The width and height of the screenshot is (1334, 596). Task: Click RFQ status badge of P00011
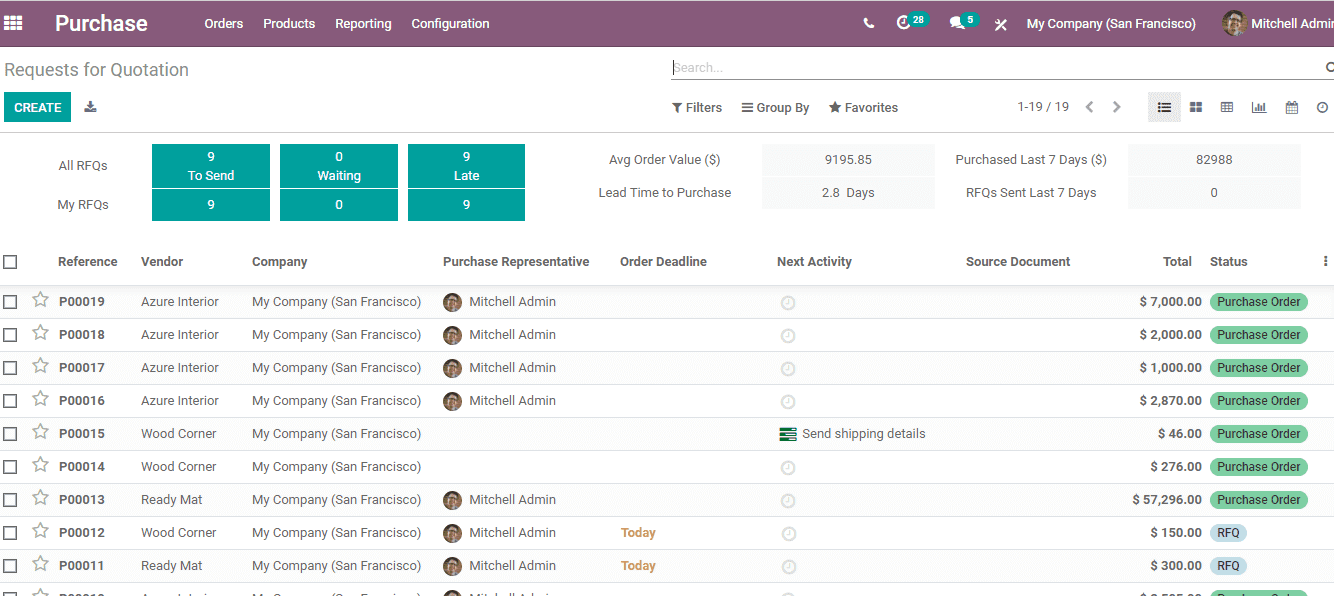pyautogui.click(x=1228, y=566)
